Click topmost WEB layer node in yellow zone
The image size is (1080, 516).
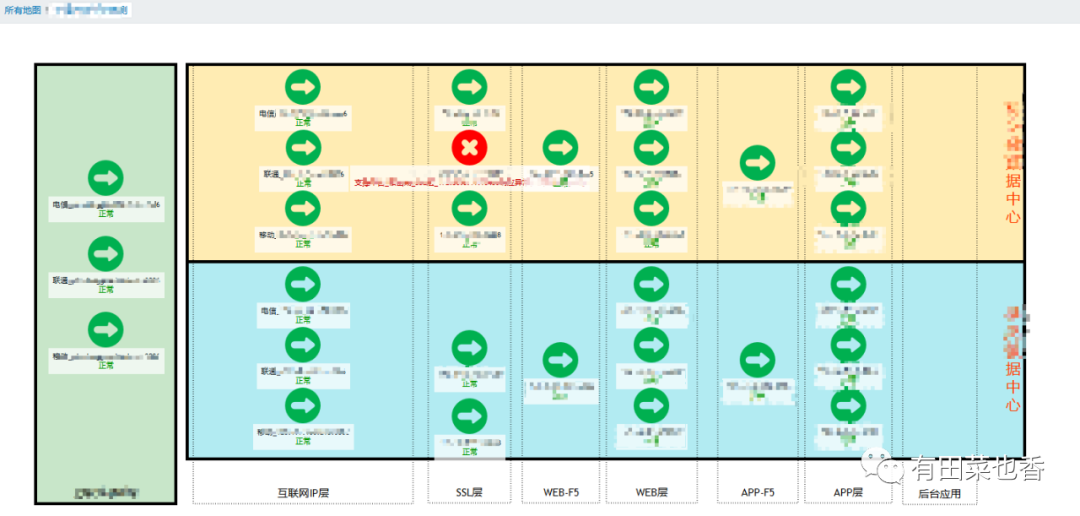651,87
